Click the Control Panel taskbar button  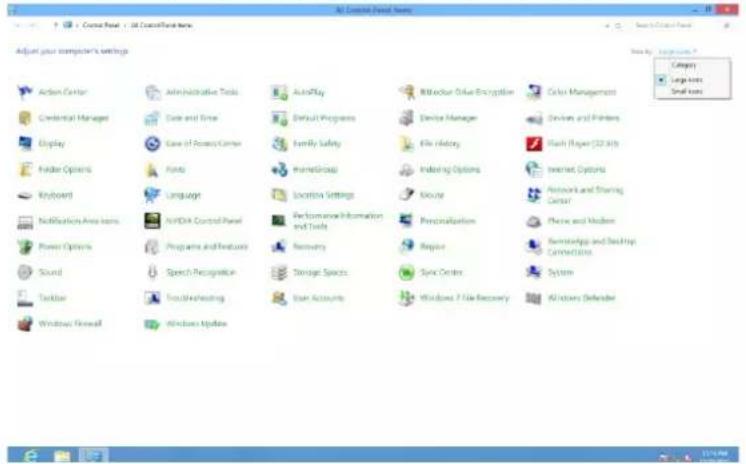coord(93,455)
